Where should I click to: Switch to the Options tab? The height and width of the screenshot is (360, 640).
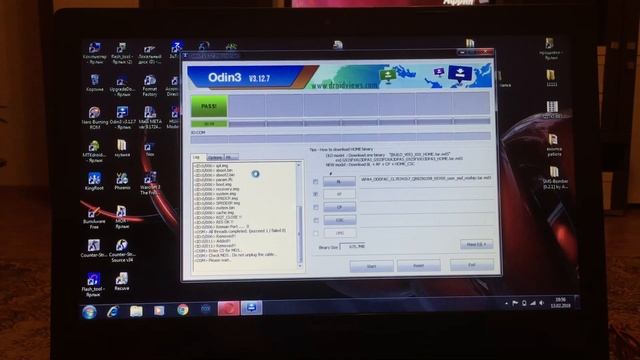(x=215, y=158)
